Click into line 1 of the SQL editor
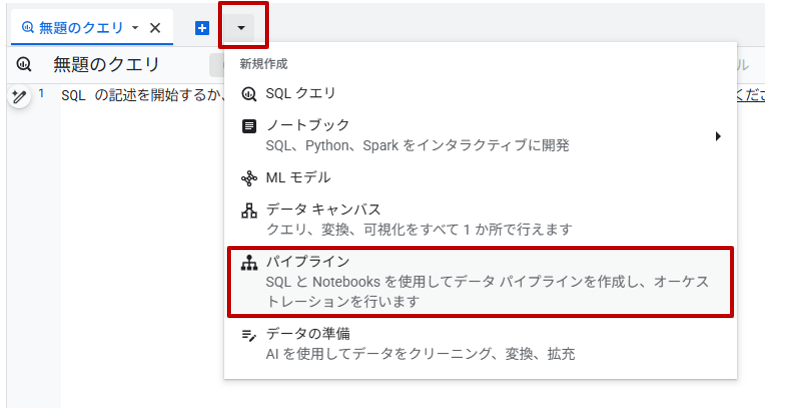This screenshot has height=408, width=786. (130, 96)
